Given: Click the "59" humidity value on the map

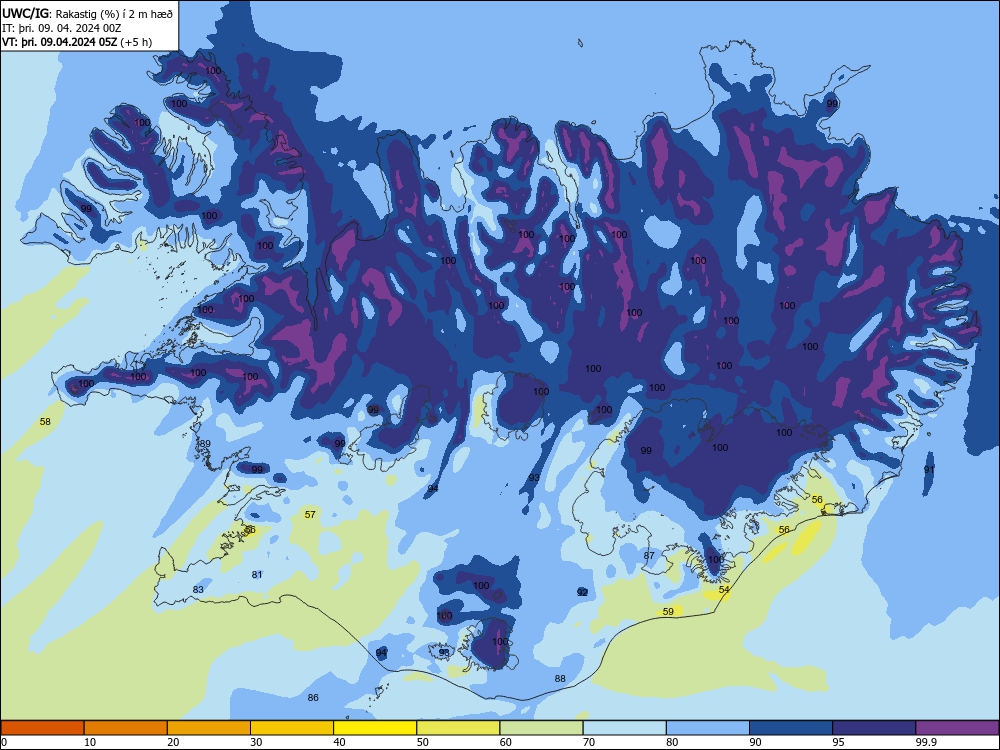Looking at the screenshot, I should [668, 612].
